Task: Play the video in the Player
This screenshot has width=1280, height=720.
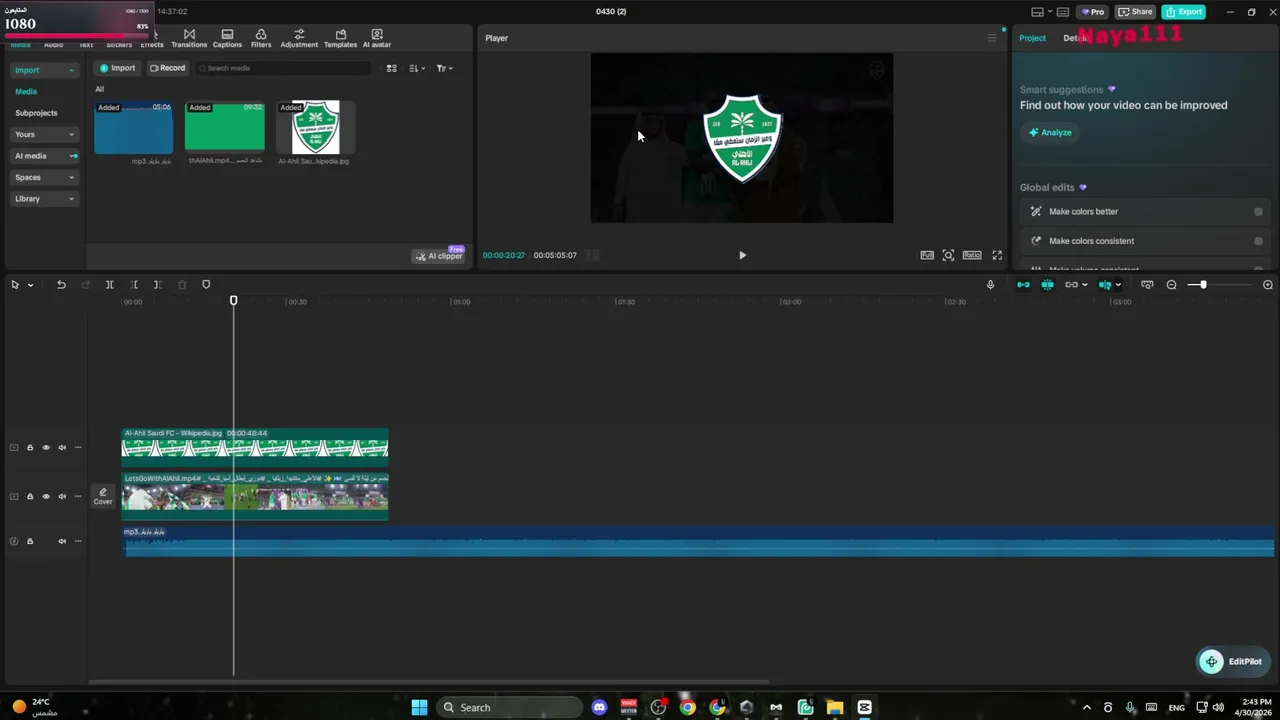Action: click(742, 255)
